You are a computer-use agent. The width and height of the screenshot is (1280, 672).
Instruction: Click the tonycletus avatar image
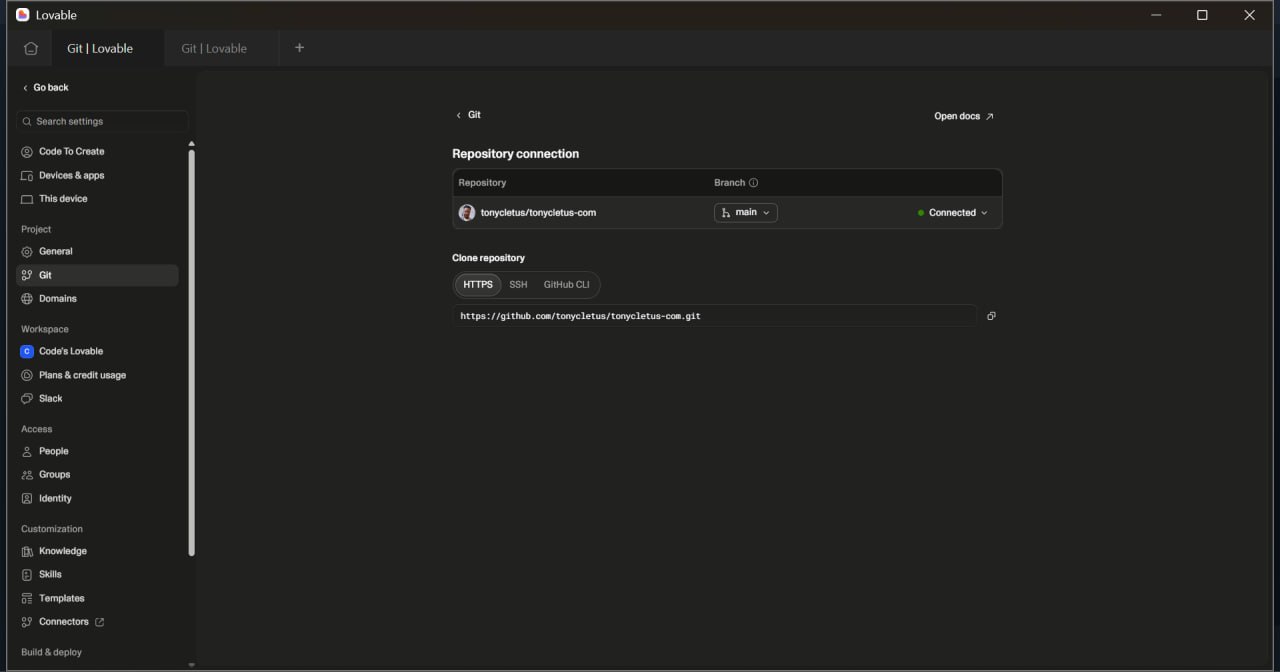(467, 213)
